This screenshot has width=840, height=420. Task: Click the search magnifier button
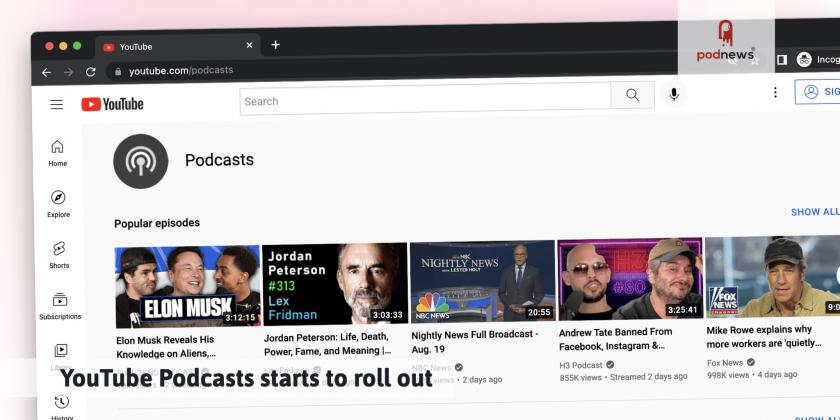[632, 95]
